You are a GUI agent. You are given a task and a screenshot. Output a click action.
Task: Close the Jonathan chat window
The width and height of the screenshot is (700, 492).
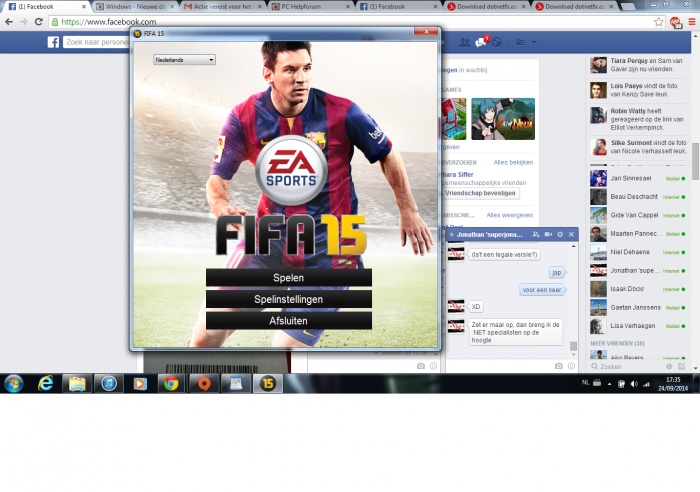(x=571, y=234)
